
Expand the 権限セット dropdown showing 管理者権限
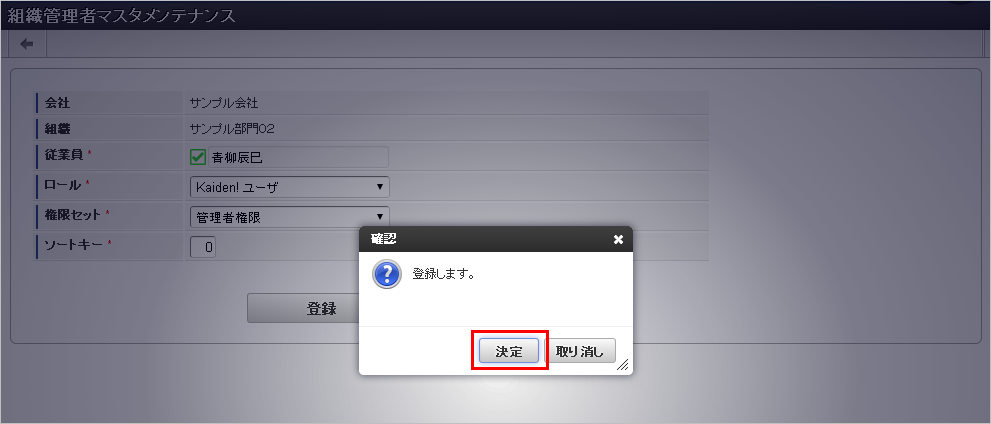289,217
